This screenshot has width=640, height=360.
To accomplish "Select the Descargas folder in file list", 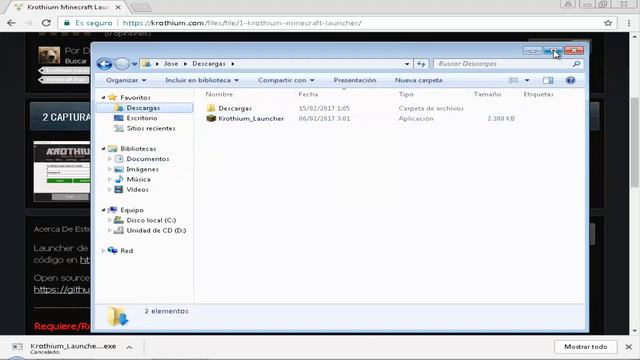I will pyautogui.click(x=235, y=108).
